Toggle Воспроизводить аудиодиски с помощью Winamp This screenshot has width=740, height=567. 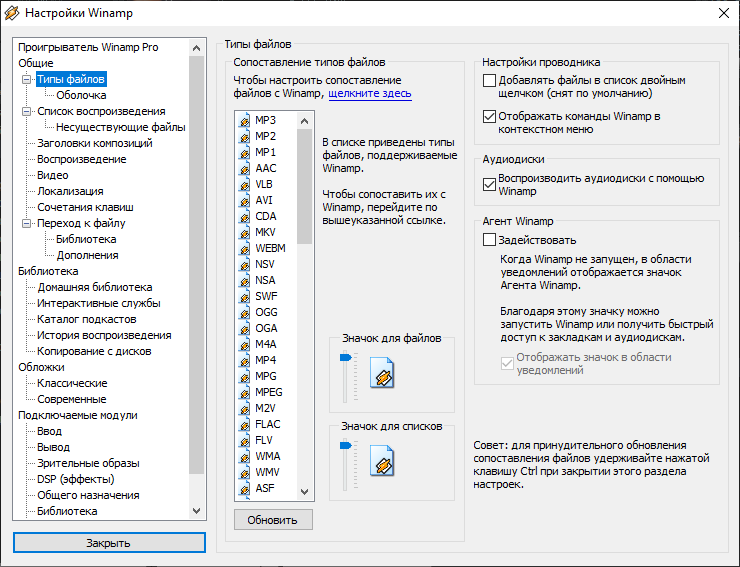(489, 185)
